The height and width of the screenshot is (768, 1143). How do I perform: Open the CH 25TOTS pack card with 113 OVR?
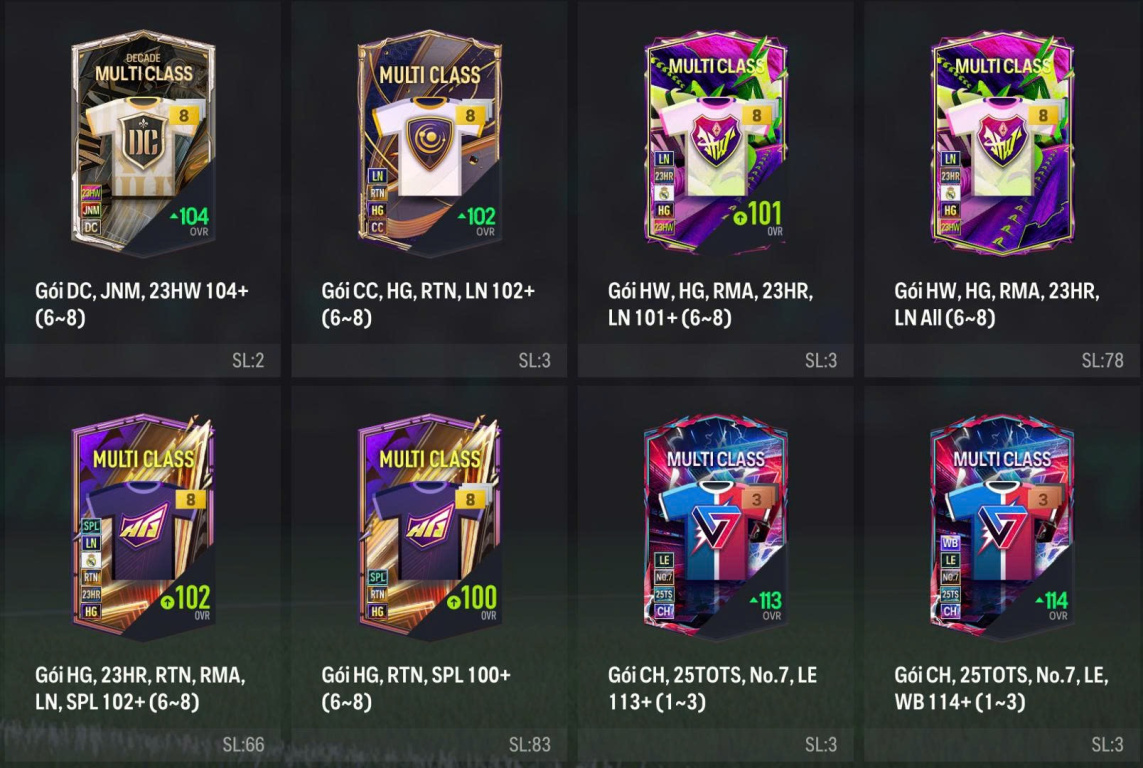[x=716, y=528]
